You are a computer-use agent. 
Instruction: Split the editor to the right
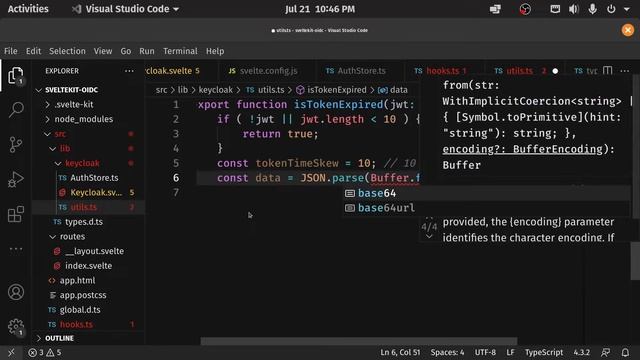(608, 71)
